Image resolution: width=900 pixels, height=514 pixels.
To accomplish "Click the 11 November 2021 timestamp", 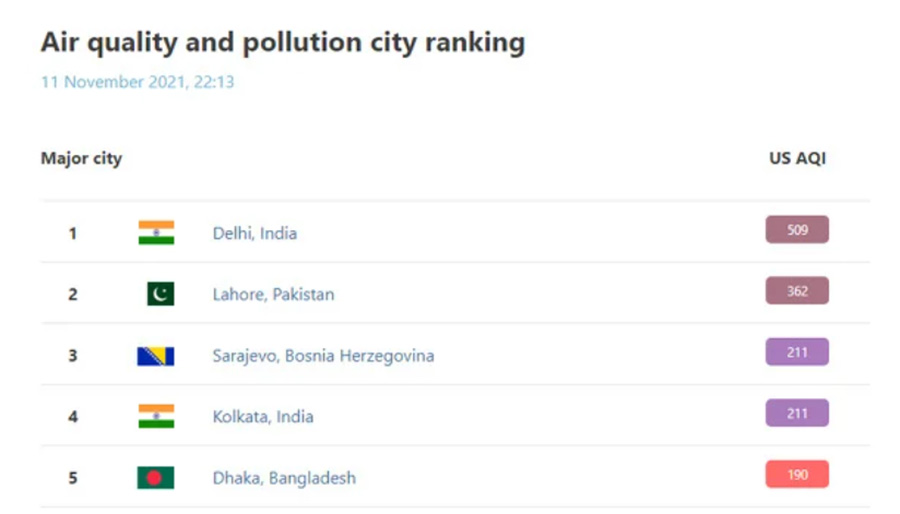I will pos(137,82).
